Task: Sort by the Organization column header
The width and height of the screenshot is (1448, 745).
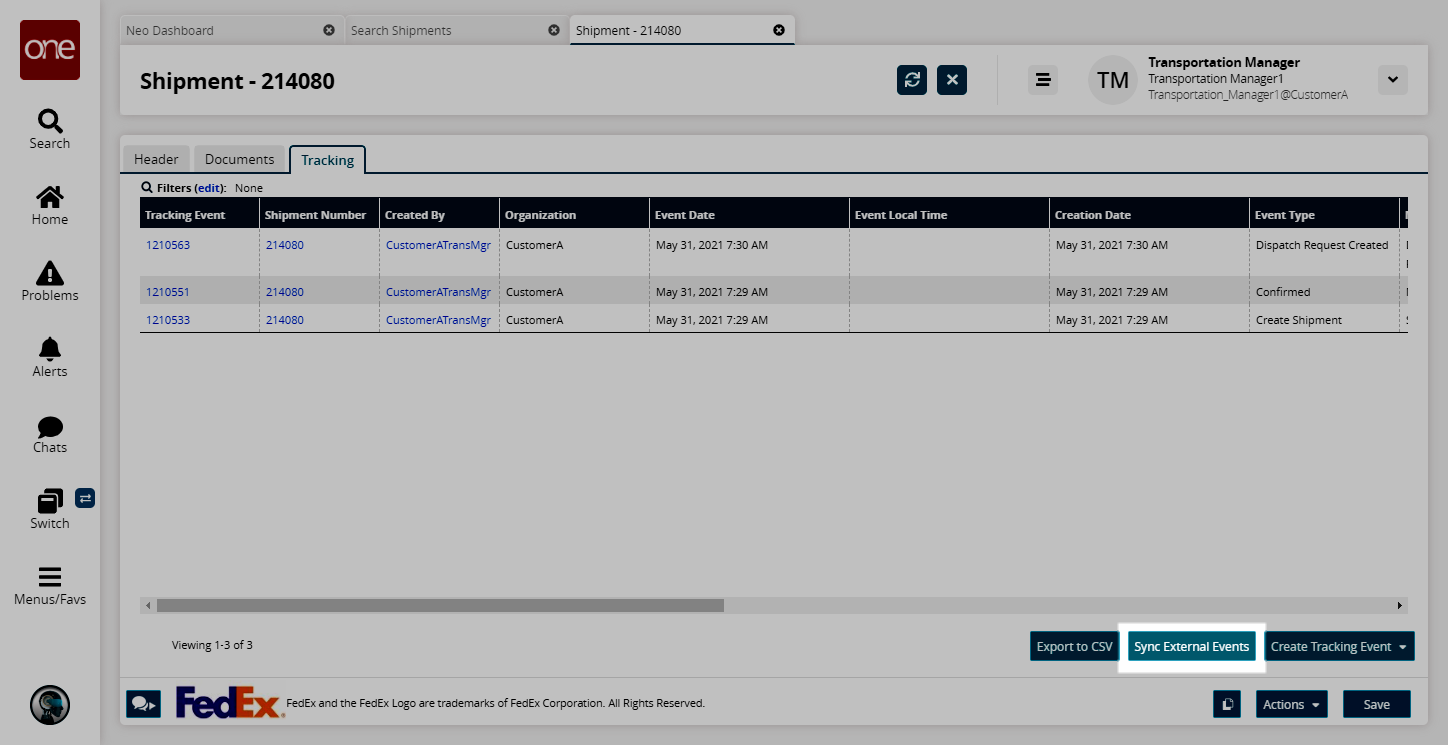Action: tap(574, 215)
